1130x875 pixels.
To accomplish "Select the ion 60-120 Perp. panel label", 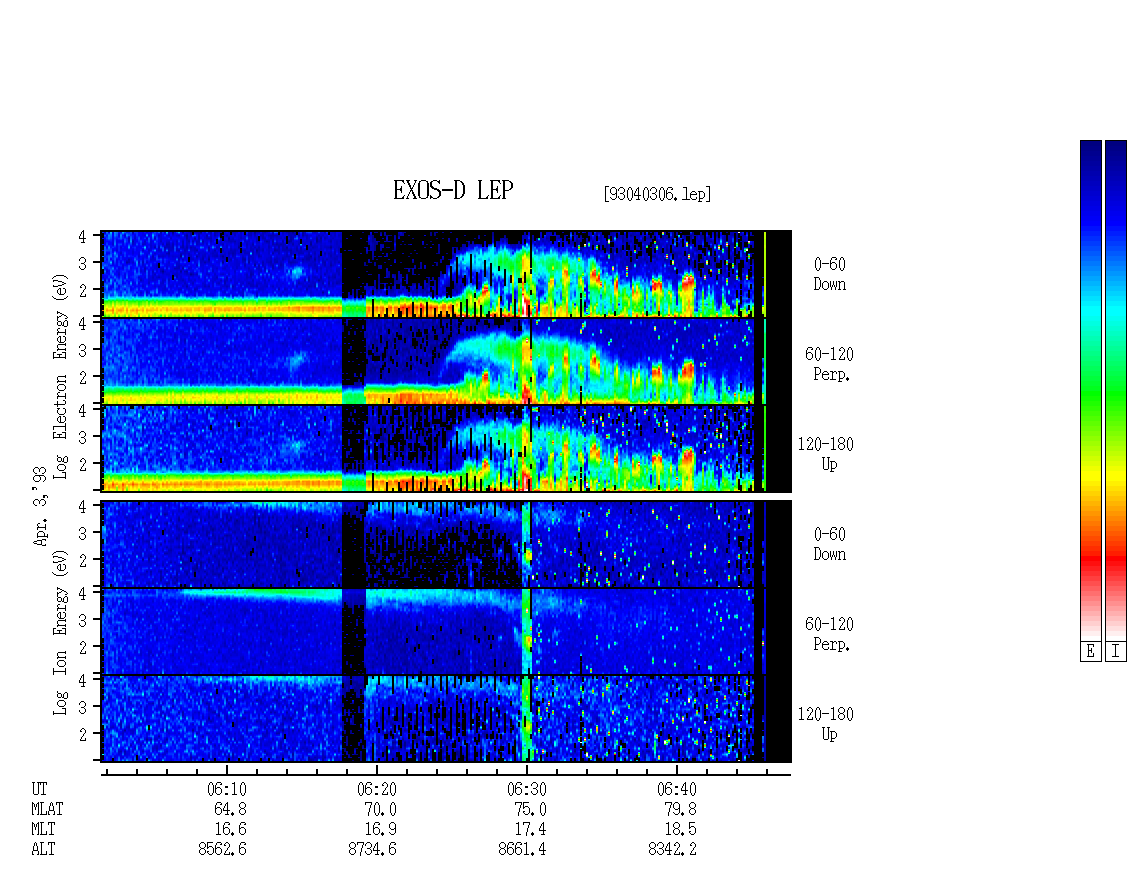I will tap(829, 634).
